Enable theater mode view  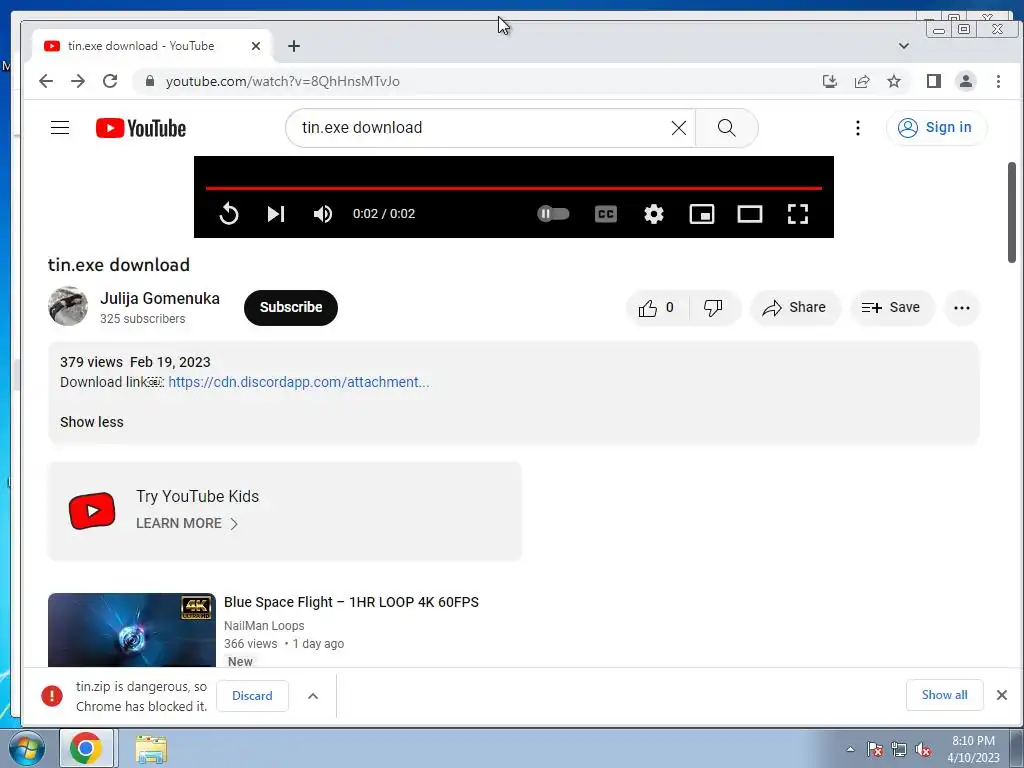pos(750,214)
